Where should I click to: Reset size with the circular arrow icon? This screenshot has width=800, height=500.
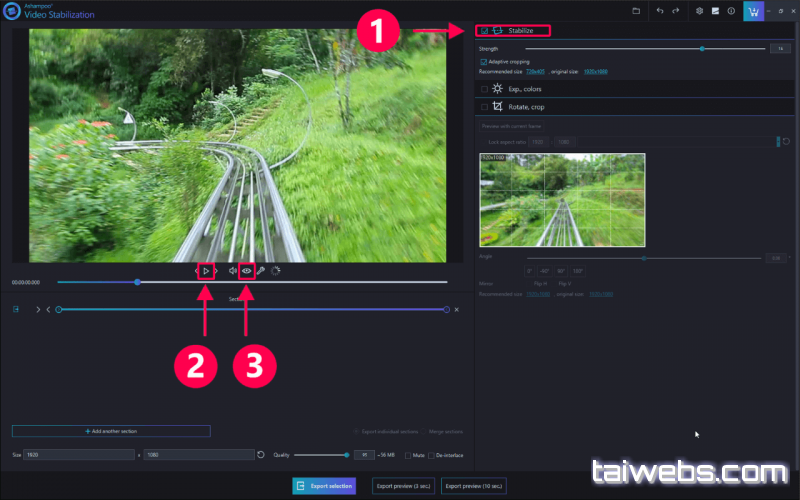pos(261,455)
